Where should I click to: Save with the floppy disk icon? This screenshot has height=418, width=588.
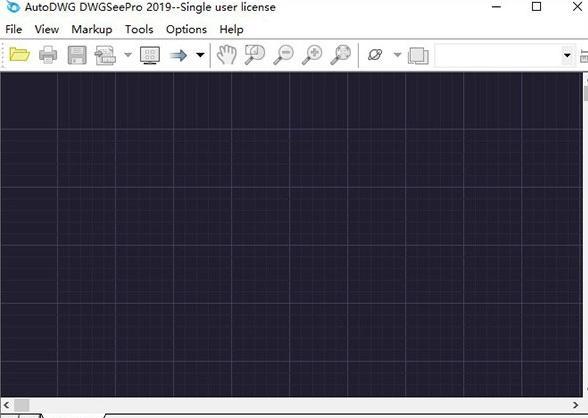click(x=77, y=55)
